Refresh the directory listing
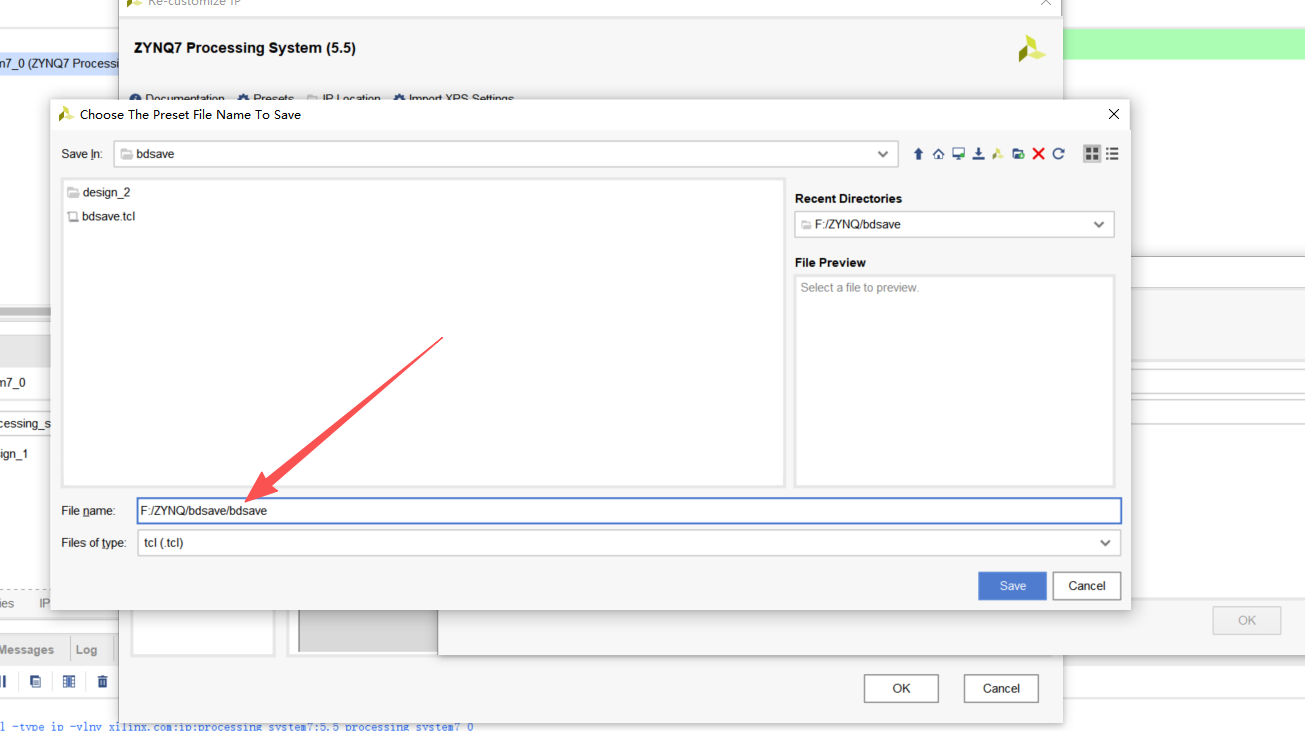 point(1058,154)
